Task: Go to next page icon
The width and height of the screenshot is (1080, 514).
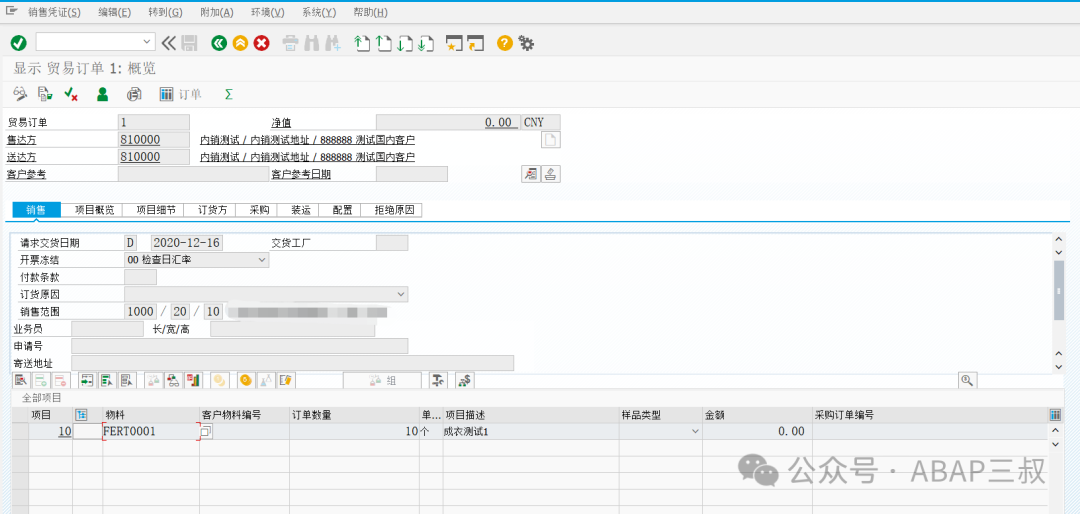Action: (x=405, y=43)
